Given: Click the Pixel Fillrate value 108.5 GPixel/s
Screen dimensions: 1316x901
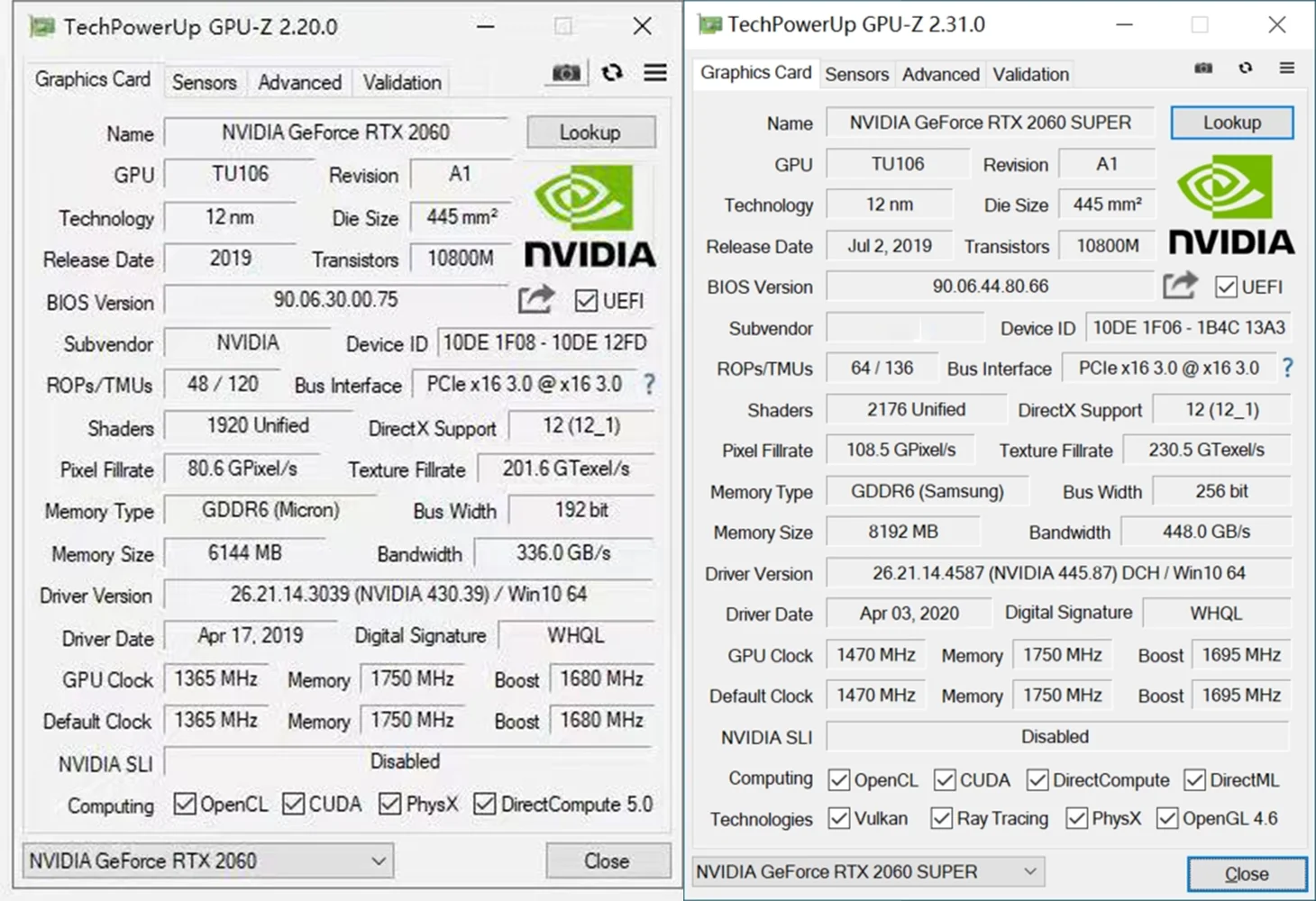Looking at the screenshot, I should [x=901, y=450].
